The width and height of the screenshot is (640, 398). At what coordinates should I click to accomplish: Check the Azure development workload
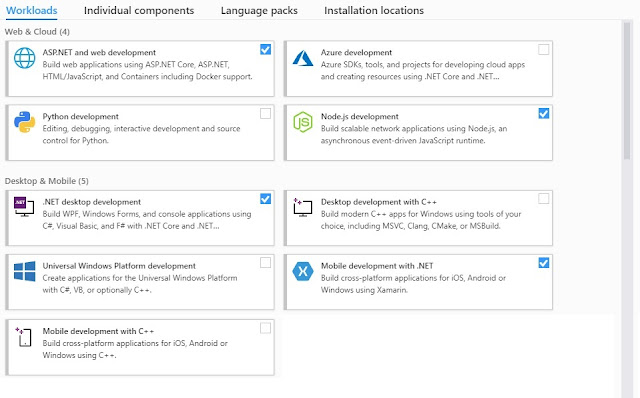click(x=544, y=49)
